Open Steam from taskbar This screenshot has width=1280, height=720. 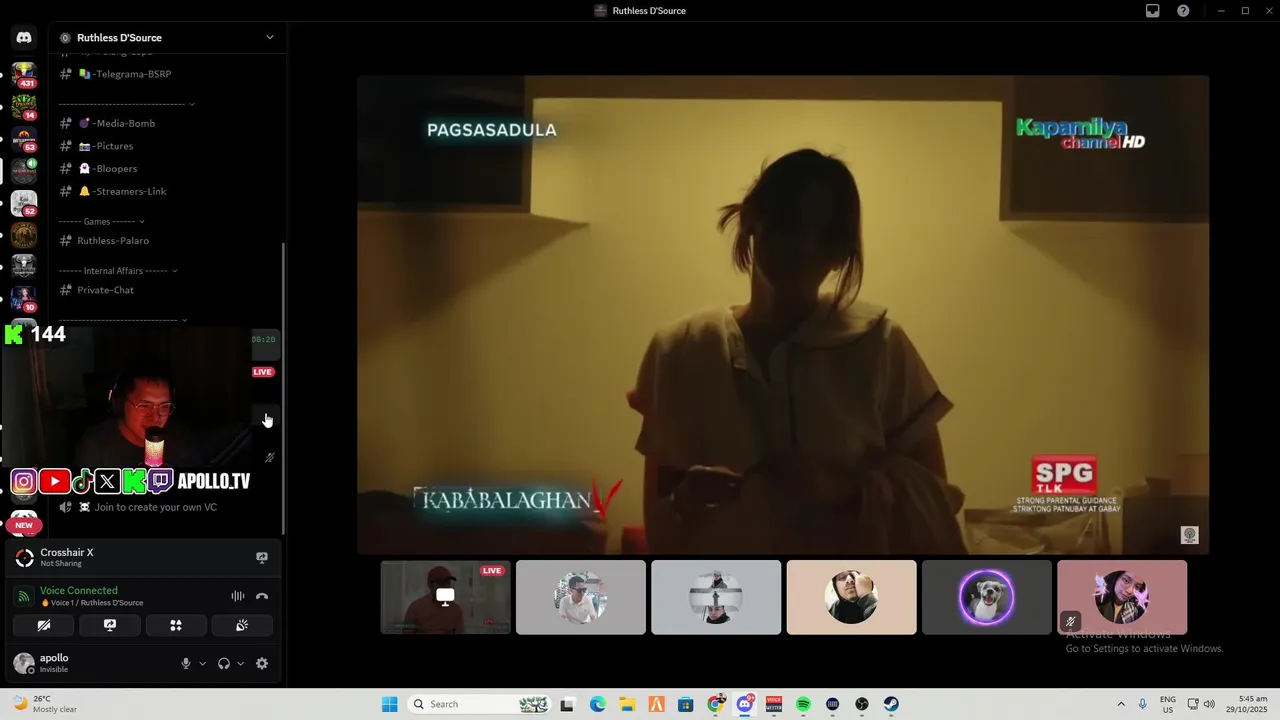point(891,704)
